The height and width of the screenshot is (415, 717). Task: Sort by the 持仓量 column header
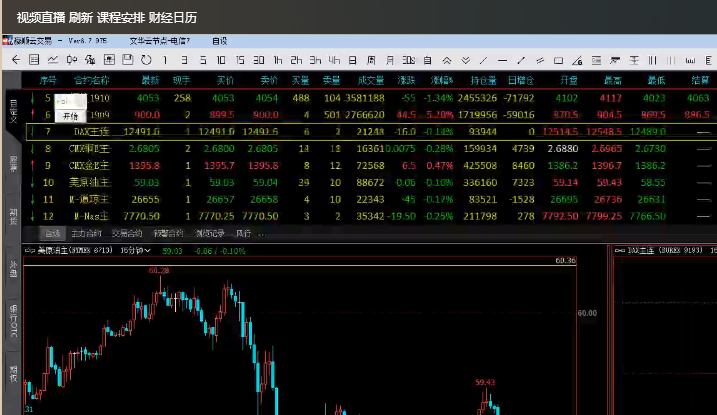coord(483,80)
